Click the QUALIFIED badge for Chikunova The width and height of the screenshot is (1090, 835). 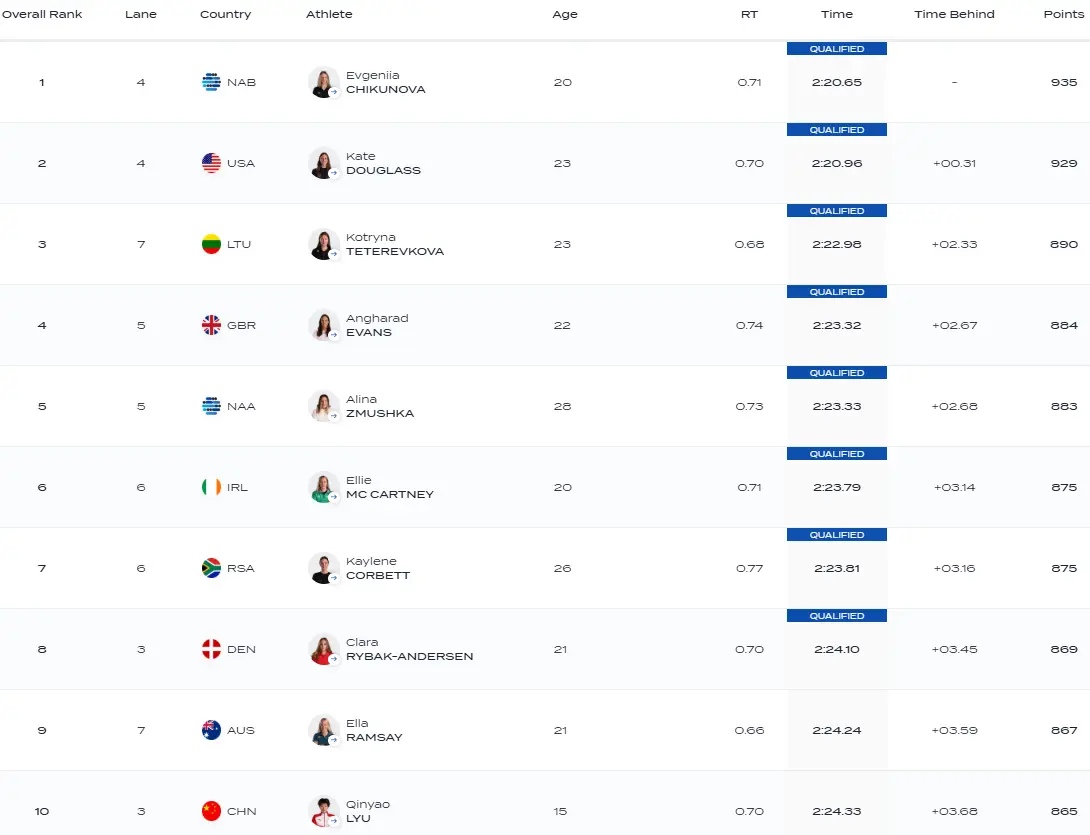point(837,49)
